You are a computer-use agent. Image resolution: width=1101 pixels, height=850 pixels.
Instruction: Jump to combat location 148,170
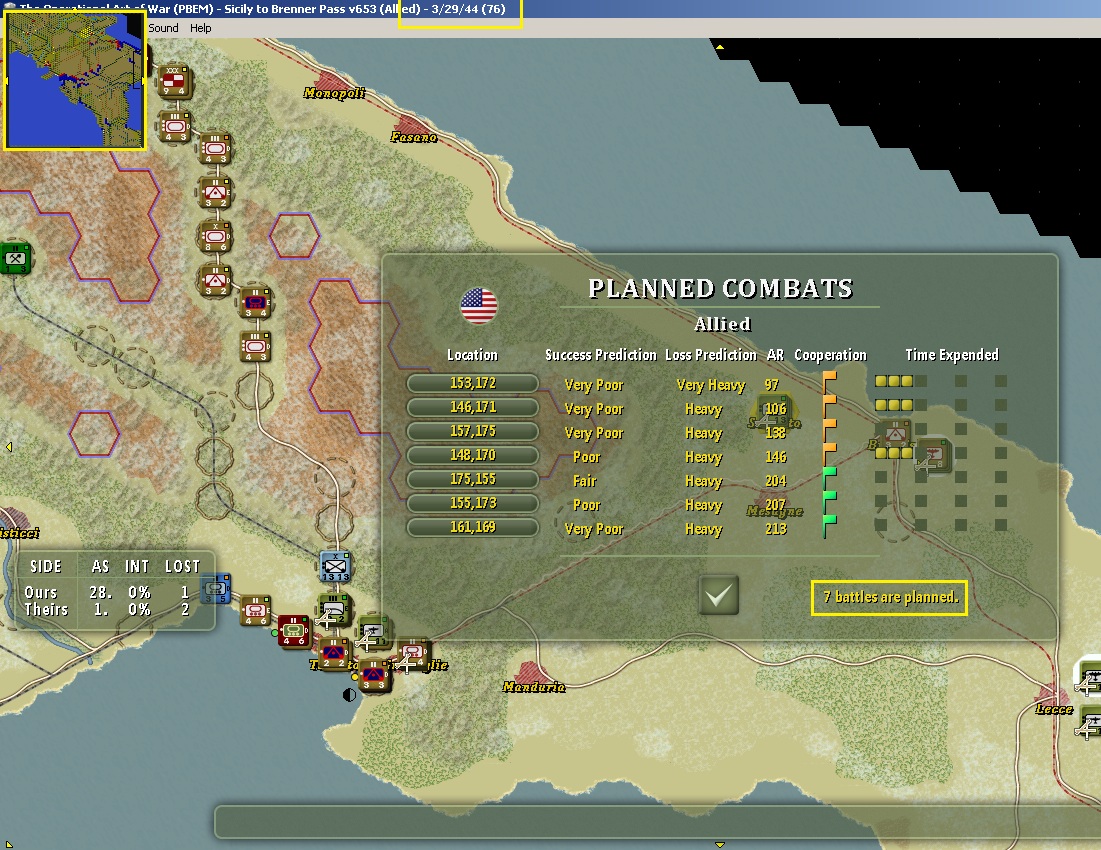click(473, 455)
